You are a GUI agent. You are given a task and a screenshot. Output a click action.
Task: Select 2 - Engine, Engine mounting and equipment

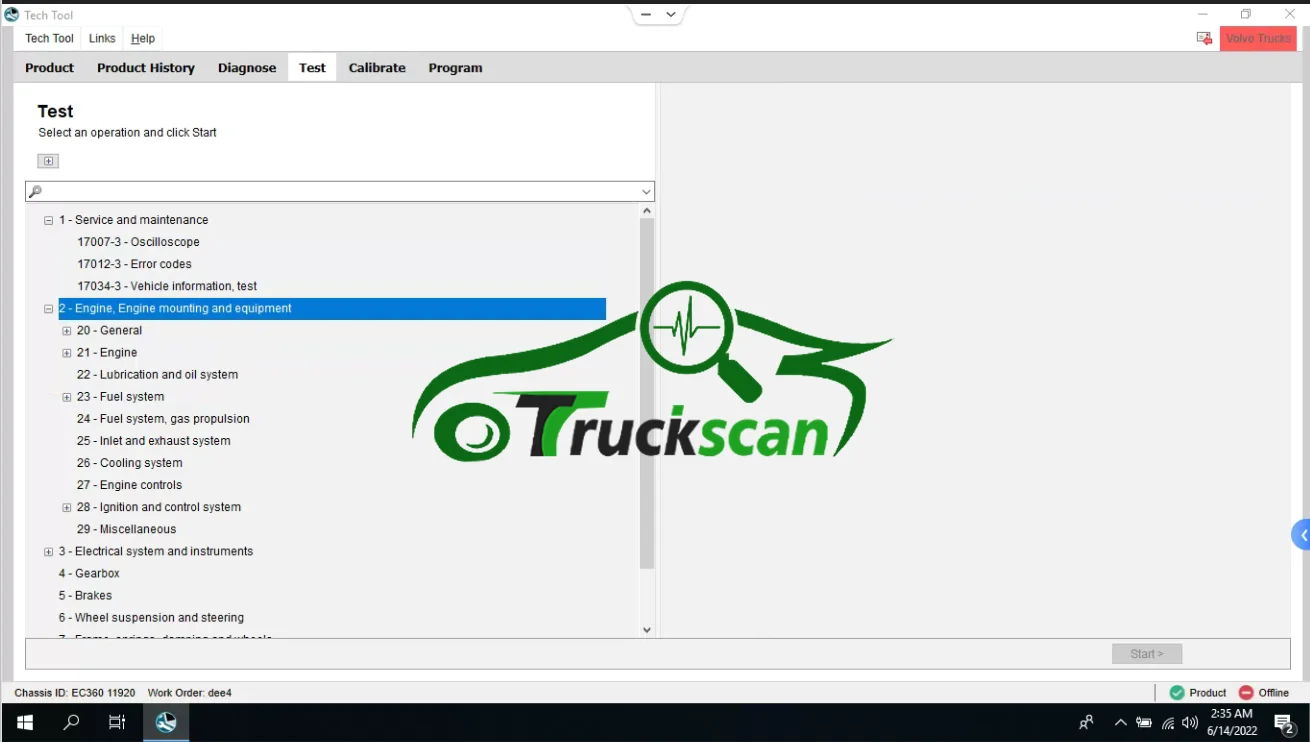click(332, 309)
